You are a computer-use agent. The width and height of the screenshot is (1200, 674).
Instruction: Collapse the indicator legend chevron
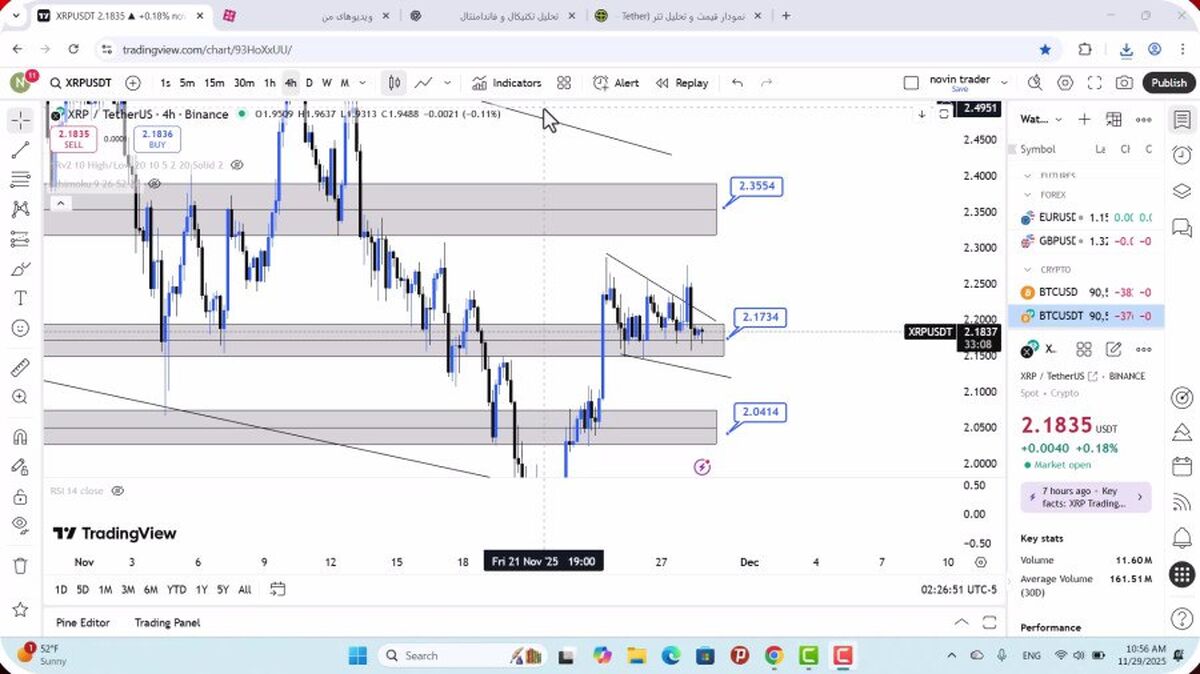60,204
